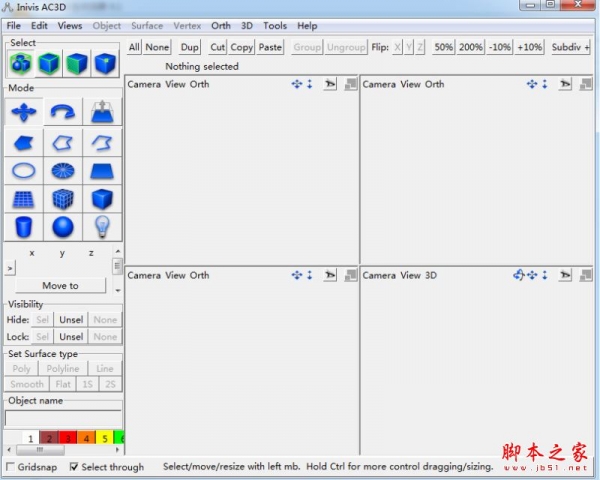Activate the Extrude mode tool
Screen dimensions: 600x480
[102, 112]
